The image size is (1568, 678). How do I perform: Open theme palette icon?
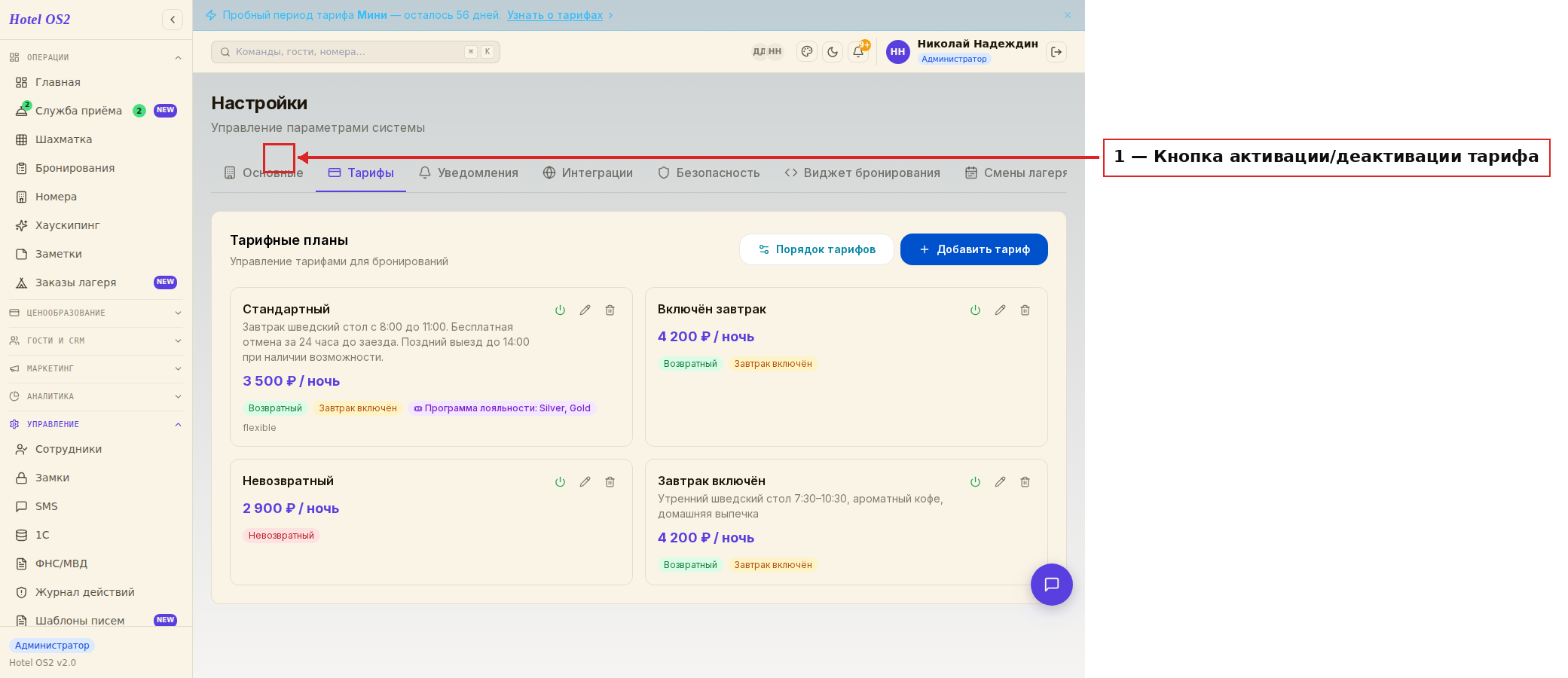[807, 52]
